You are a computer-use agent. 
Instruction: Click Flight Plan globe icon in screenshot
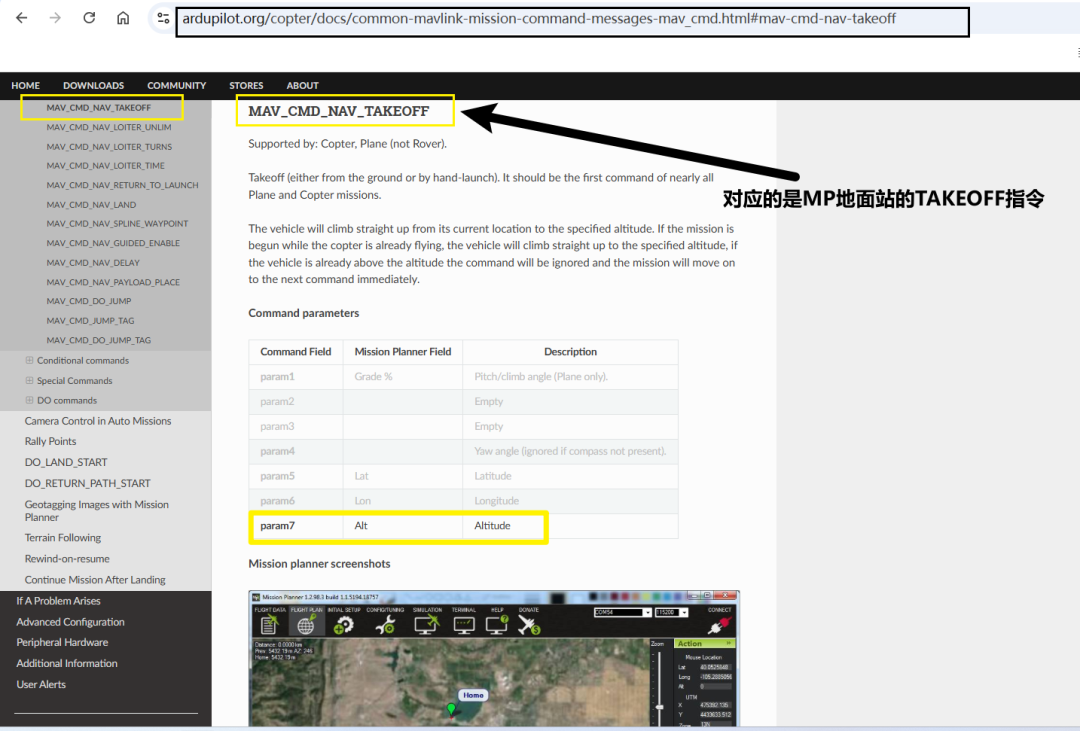tap(306, 624)
